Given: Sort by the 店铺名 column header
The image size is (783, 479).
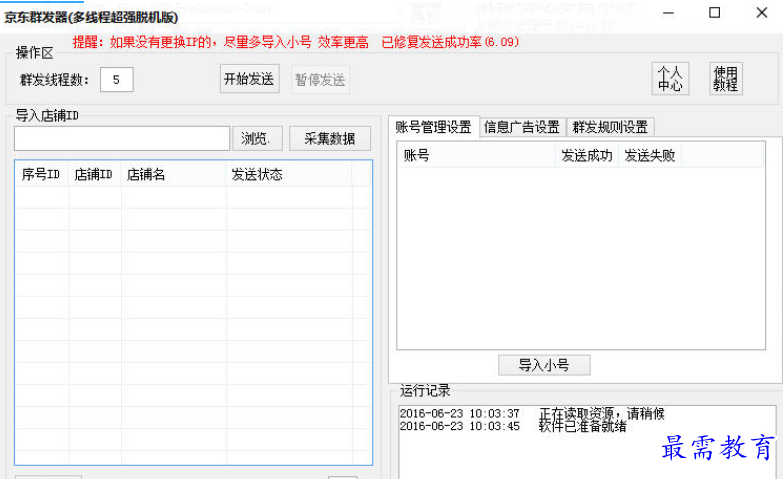Looking at the screenshot, I should pyautogui.click(x=173, y=174).
